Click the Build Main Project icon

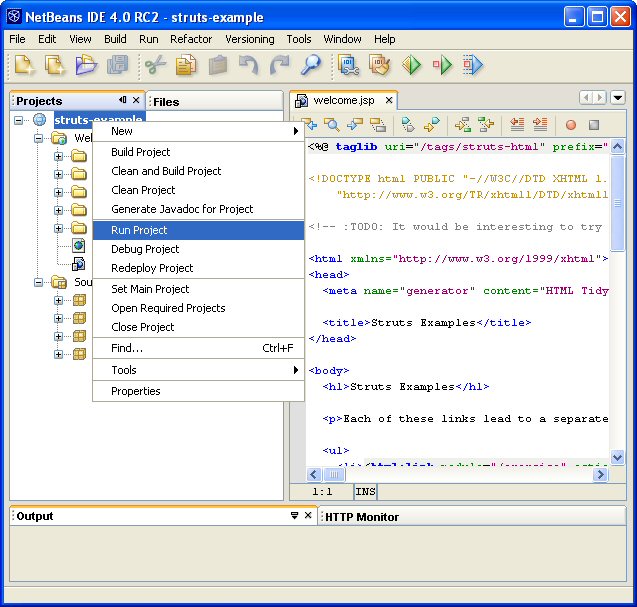click(x=348, y=66)
